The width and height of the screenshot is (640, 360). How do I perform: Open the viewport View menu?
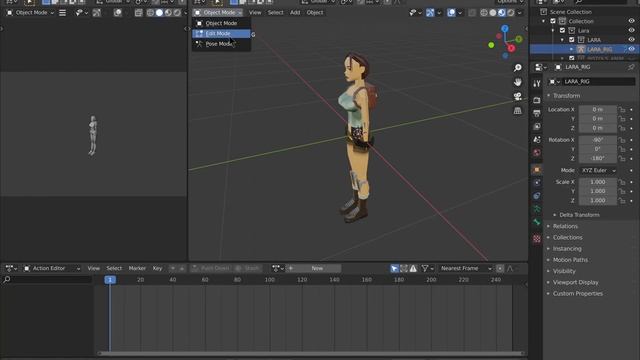(x=255, y=13)
